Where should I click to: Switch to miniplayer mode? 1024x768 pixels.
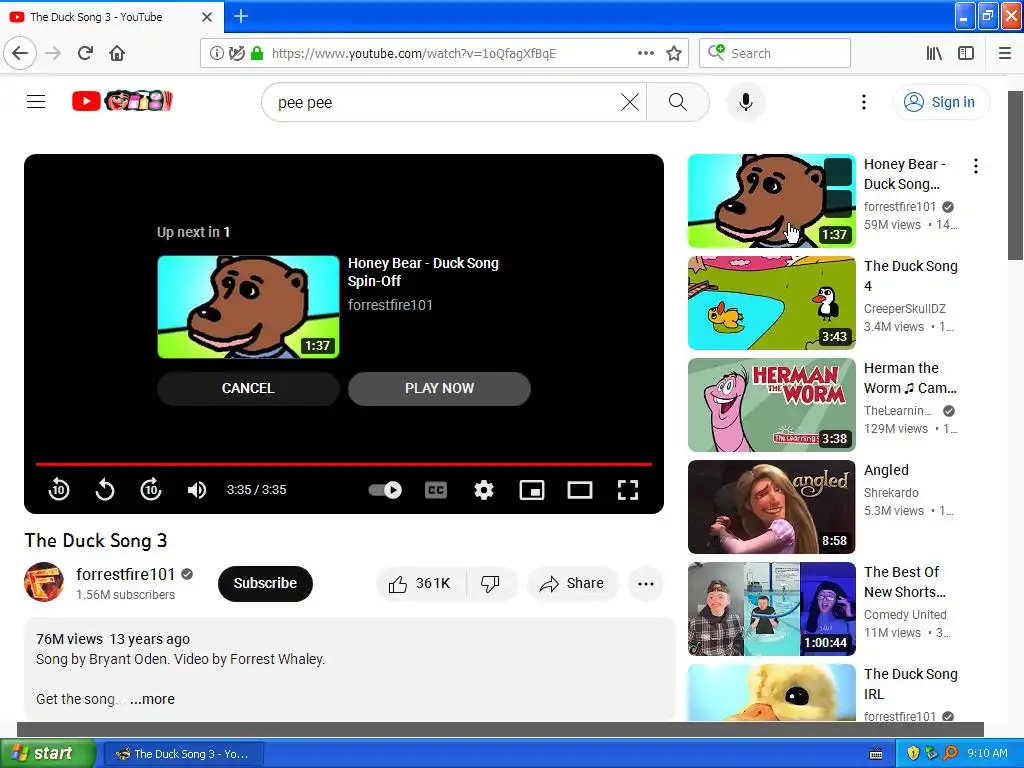(532, 490)
